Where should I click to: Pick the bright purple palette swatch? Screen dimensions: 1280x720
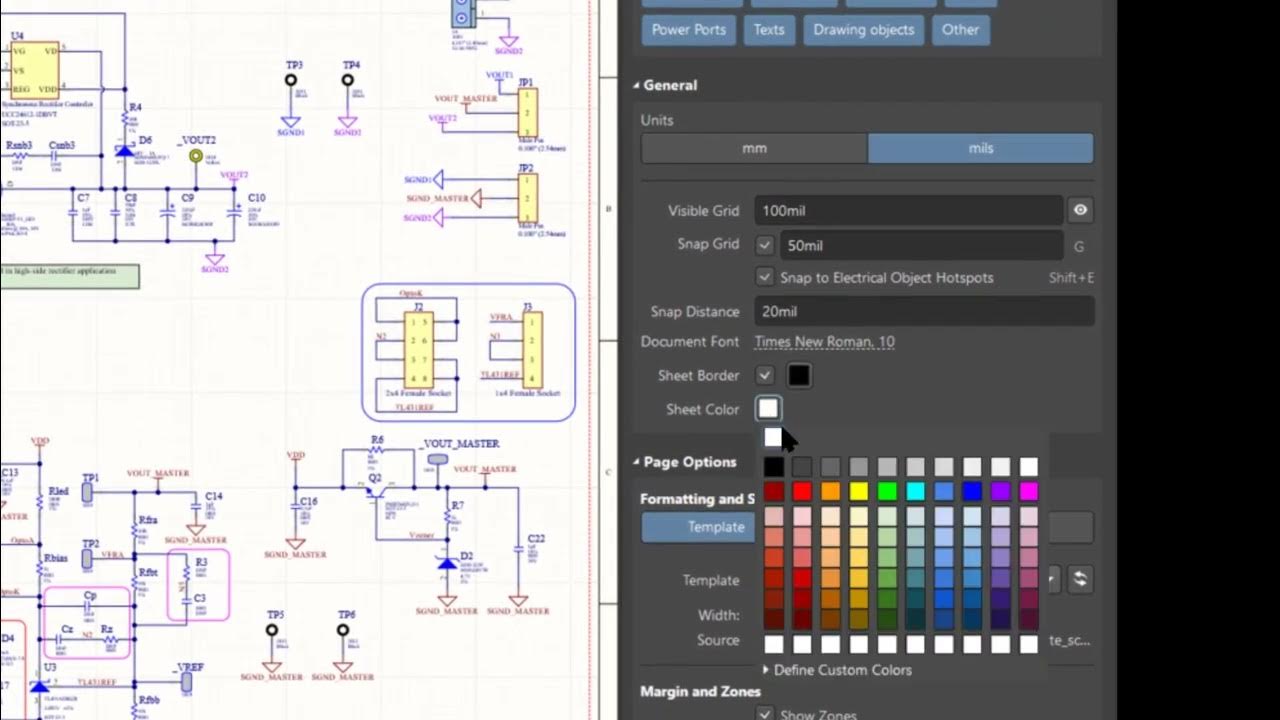[x=1000, y=491]
